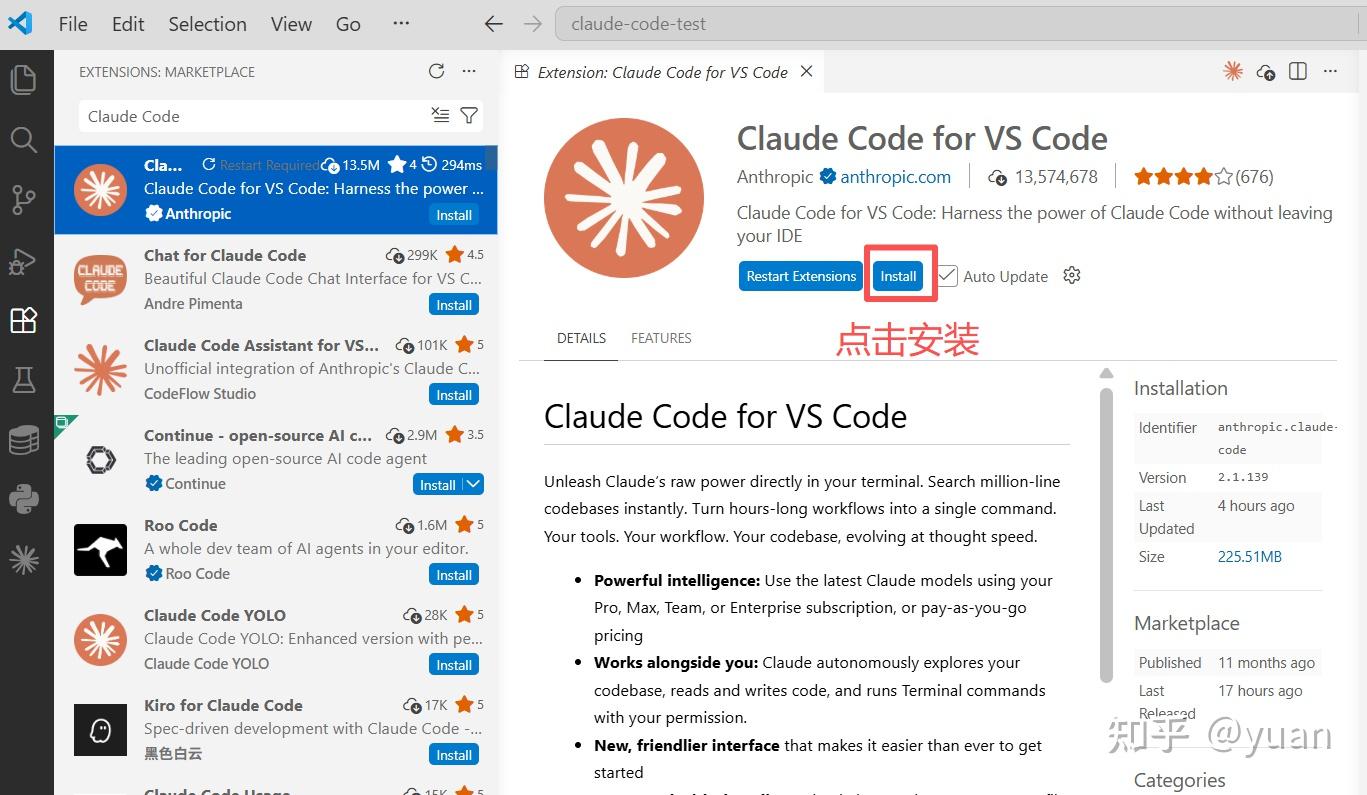
Task: Expand the Continue Install dropdown arrow
Action: [474, 485]
